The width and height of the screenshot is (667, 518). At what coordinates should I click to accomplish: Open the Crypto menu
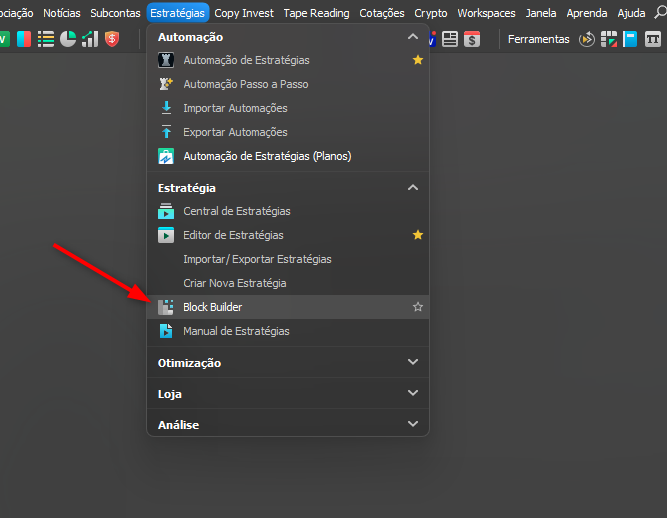coord(431,13)
